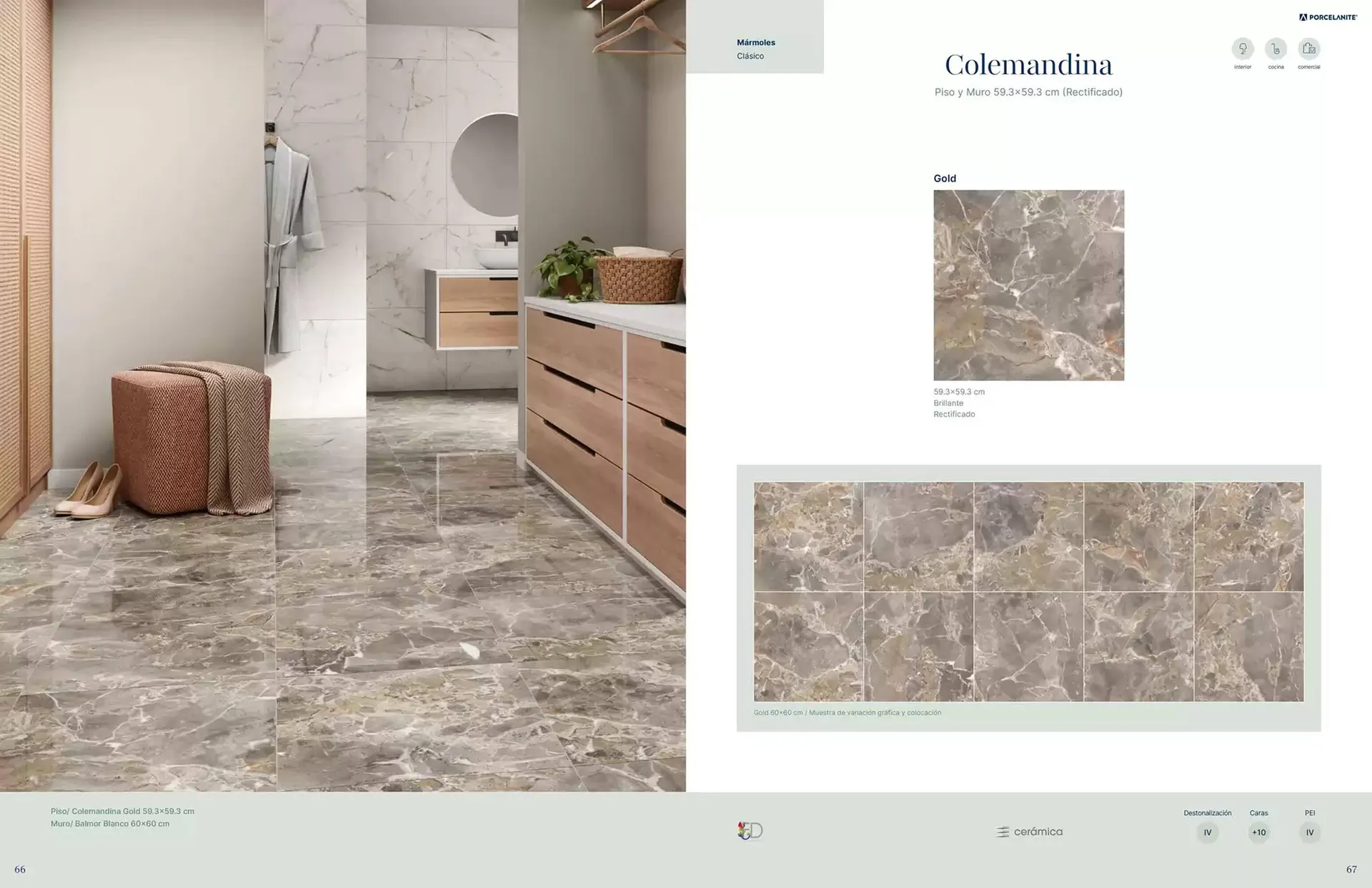Select the cocina usage icon
1372x888 pixels.
coord(1276,49)
